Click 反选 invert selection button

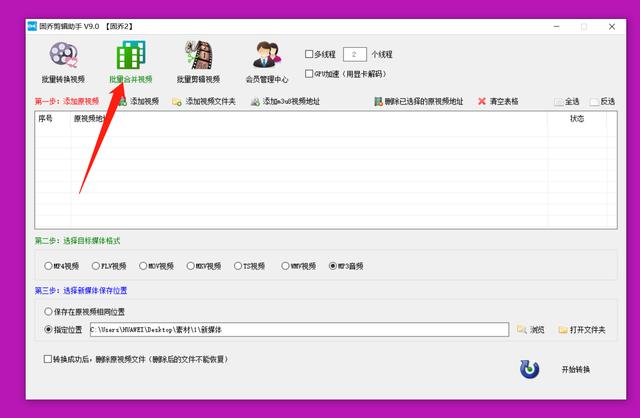[602, 101]
